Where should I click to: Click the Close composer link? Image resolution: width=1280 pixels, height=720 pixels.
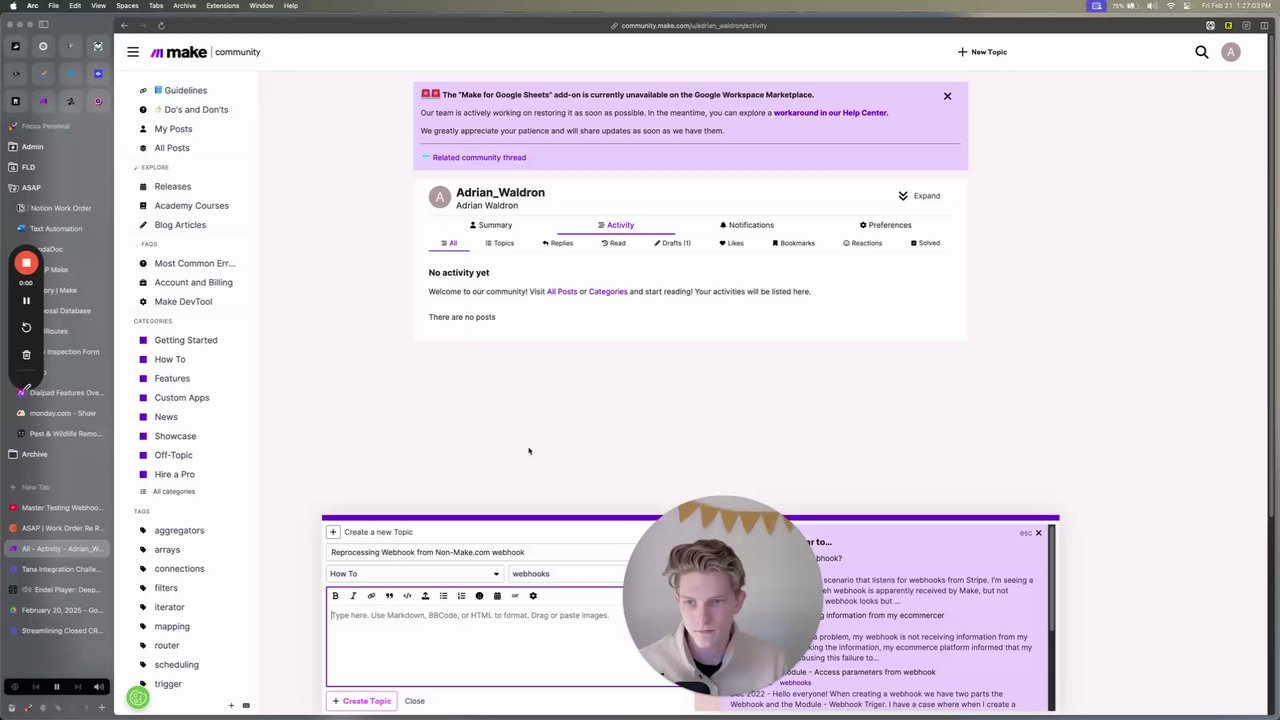pos(414,701)
